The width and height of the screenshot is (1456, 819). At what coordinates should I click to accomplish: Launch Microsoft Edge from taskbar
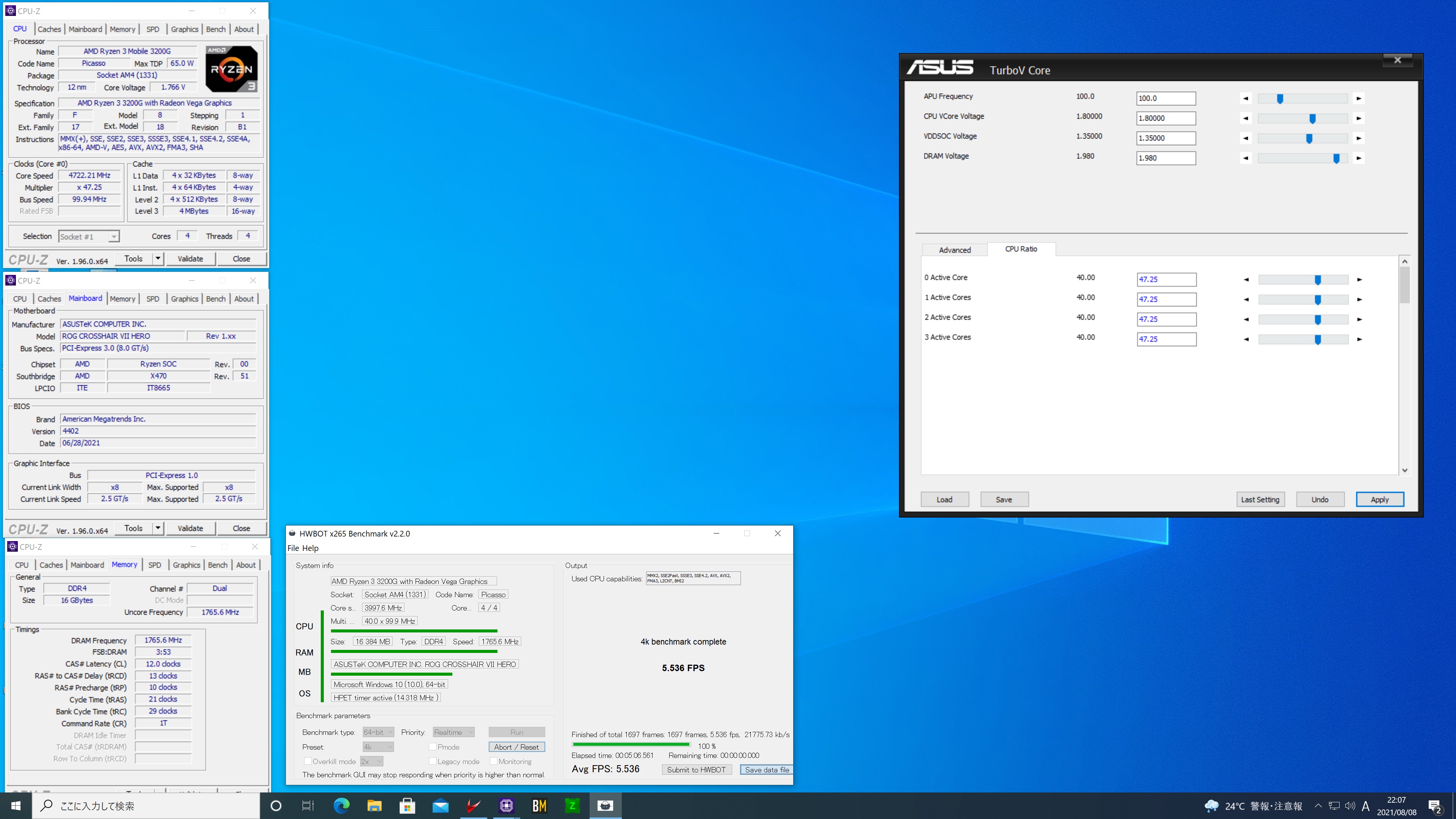[341, 805]
